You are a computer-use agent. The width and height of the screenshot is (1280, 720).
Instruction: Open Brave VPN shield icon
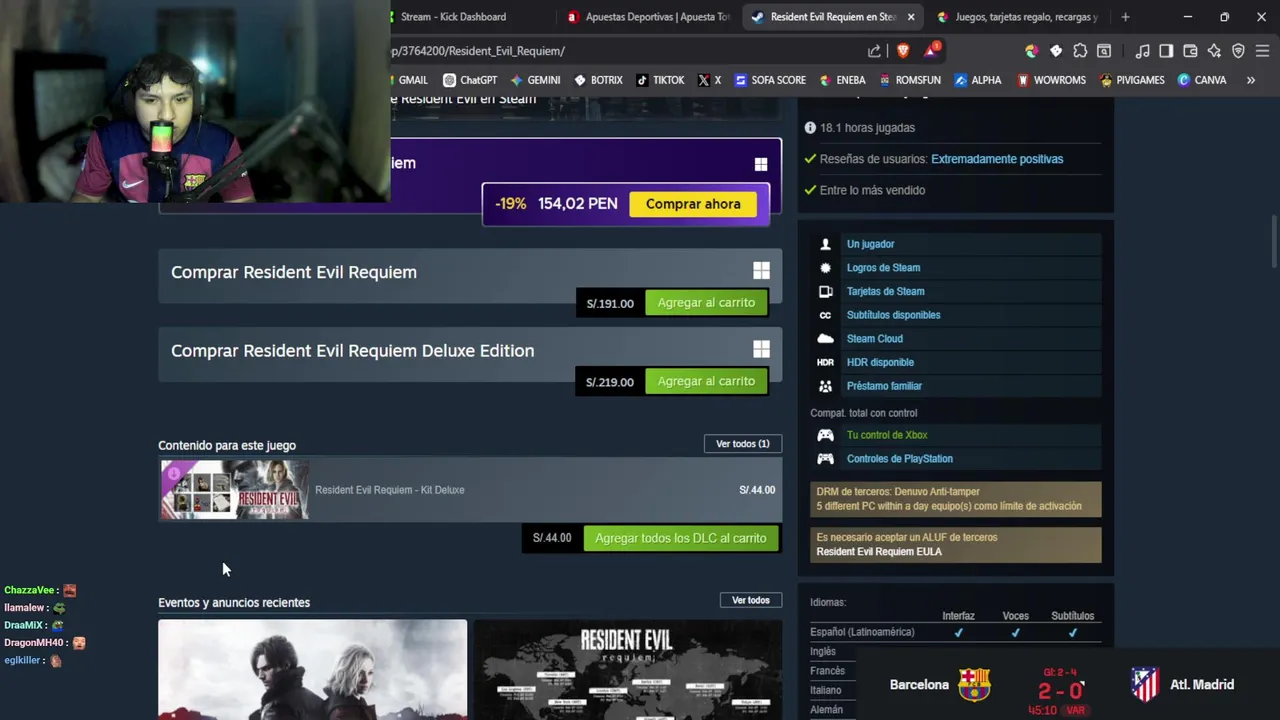click(x=1238, y=51)
